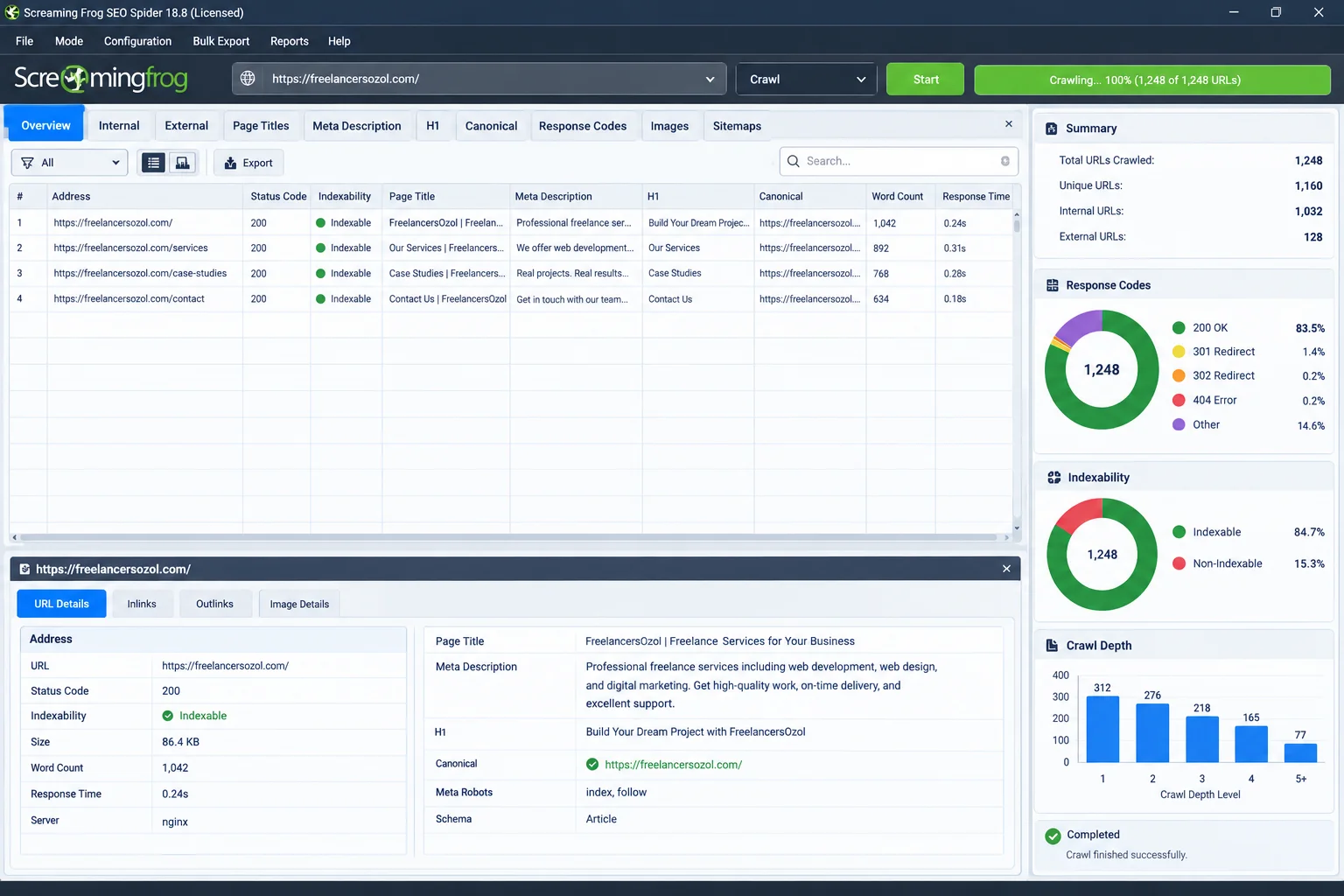The image size is (1344, 896).
Task: Switch to the chart view icon
Action: coord(182,163)
